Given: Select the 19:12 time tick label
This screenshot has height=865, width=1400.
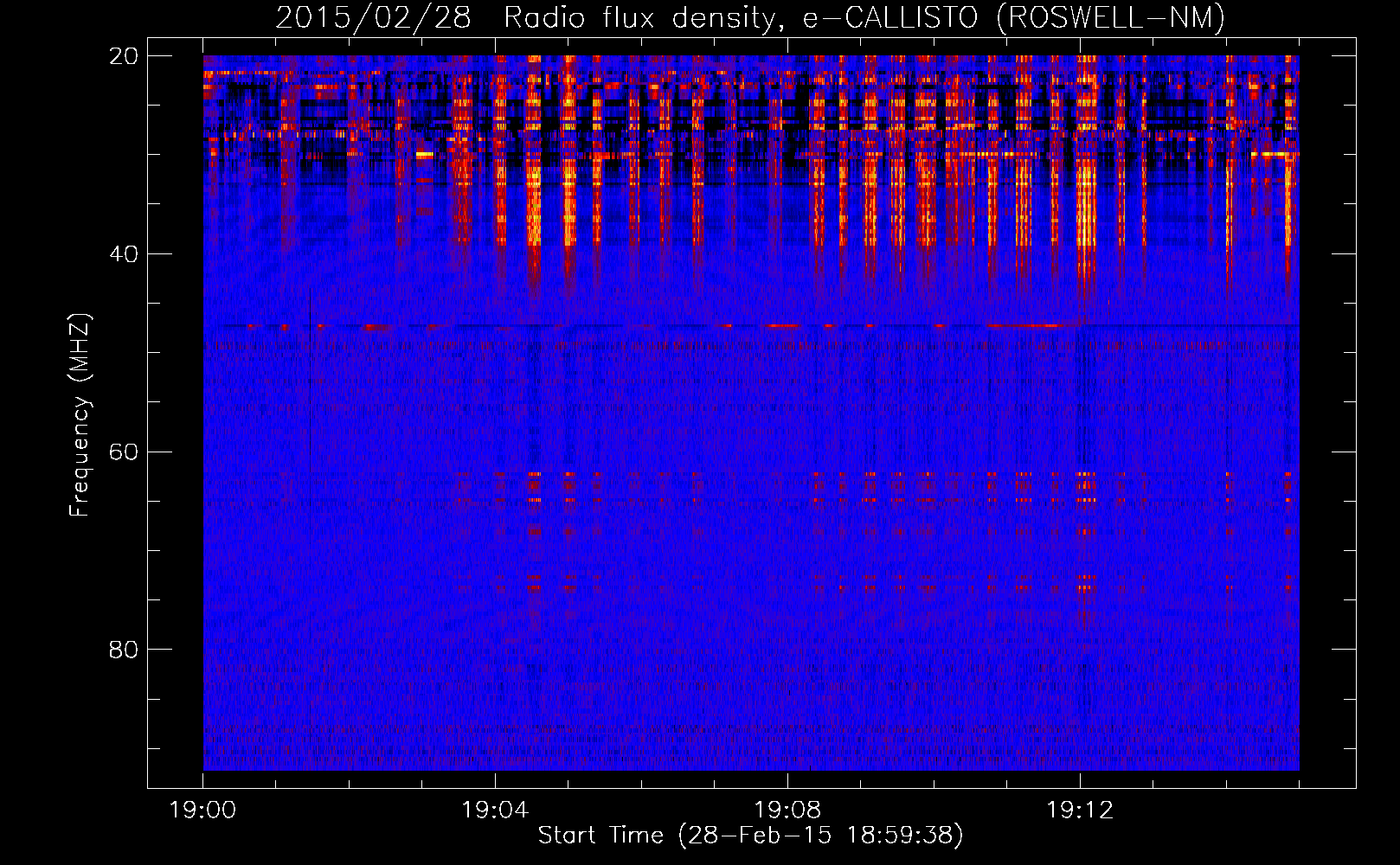Looking at the screenshot, I should click(x=1080, y=811).
